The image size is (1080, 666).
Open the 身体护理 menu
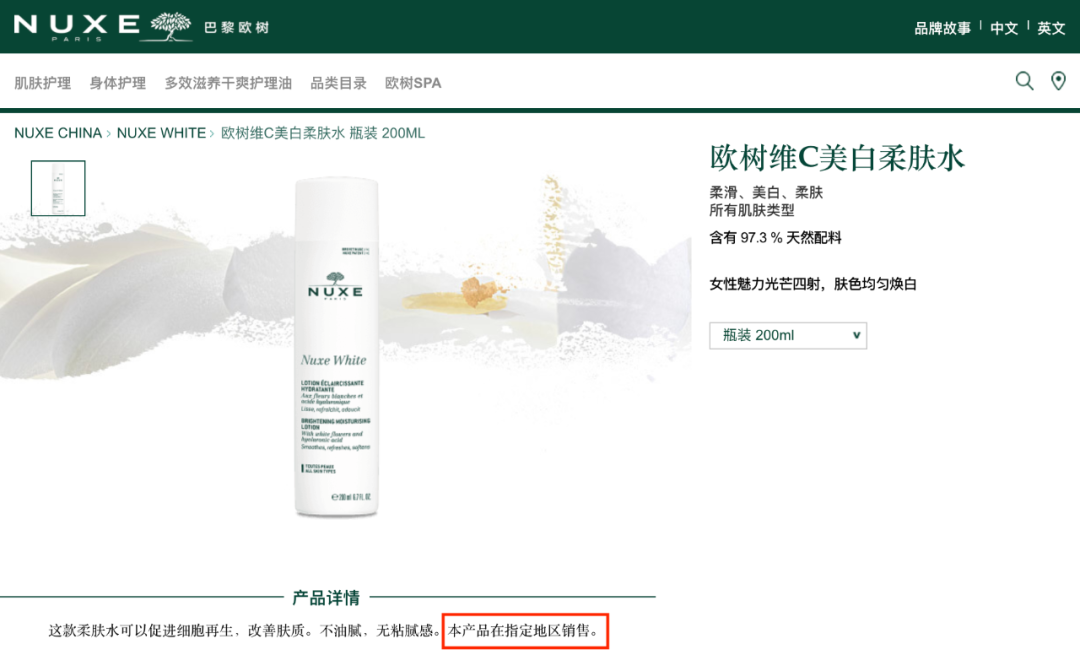[118, 83]
